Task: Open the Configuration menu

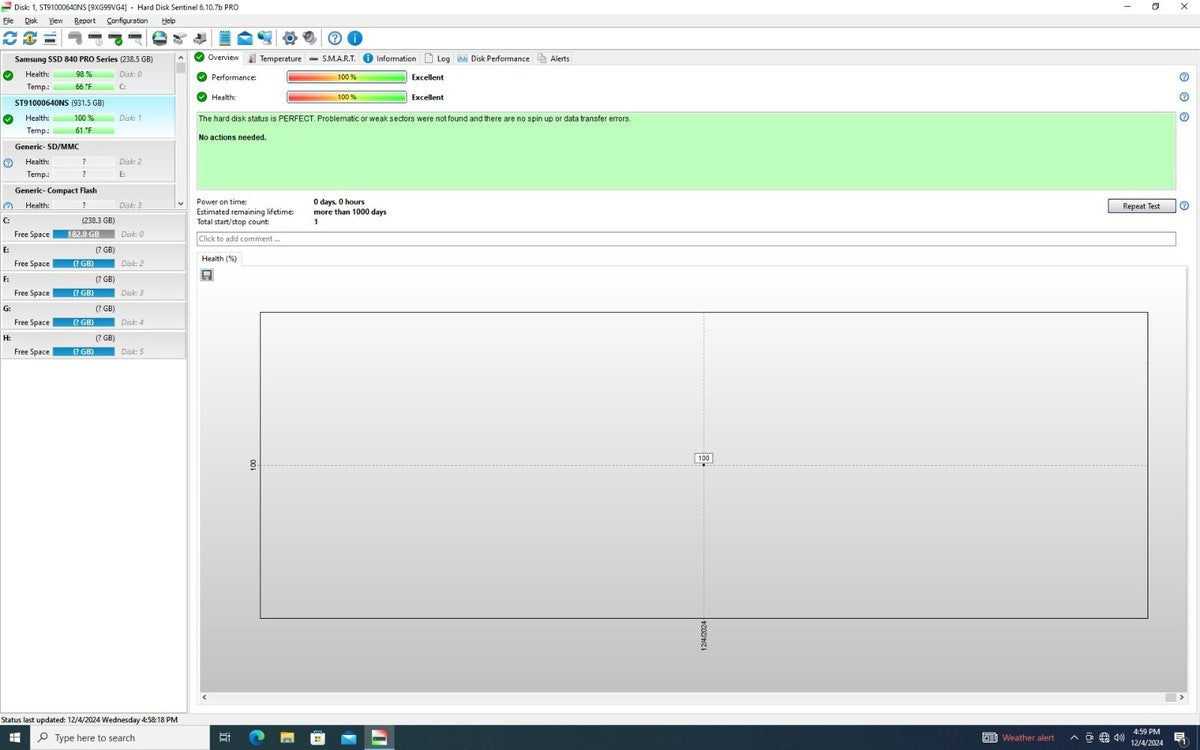Action: click(127, 20)
